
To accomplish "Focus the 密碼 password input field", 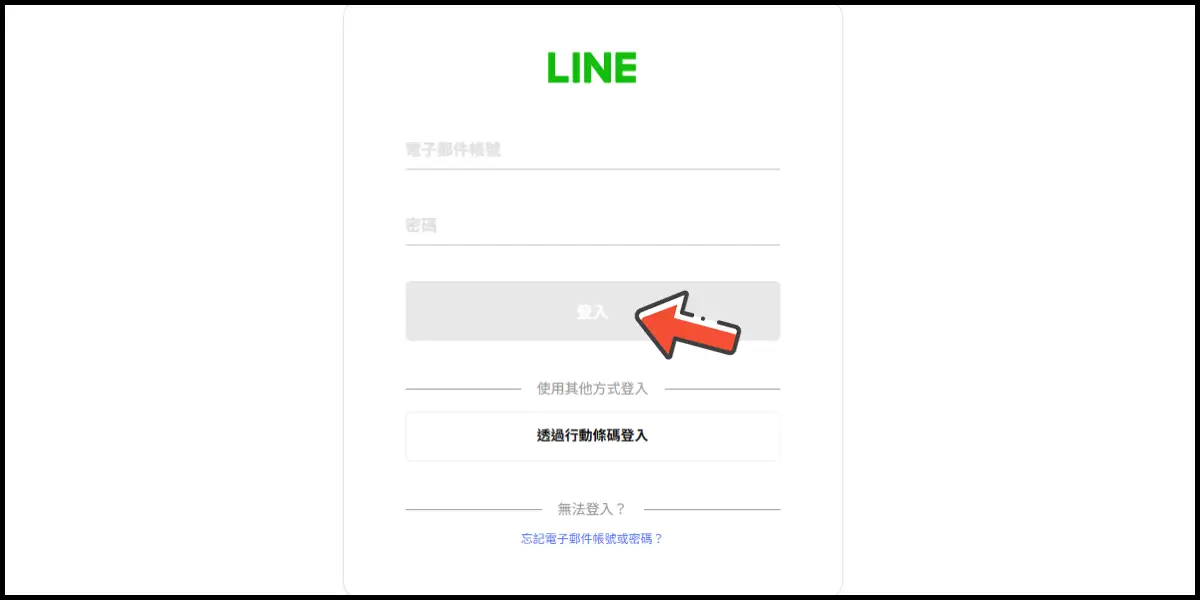I will click(x=592, y=226).
